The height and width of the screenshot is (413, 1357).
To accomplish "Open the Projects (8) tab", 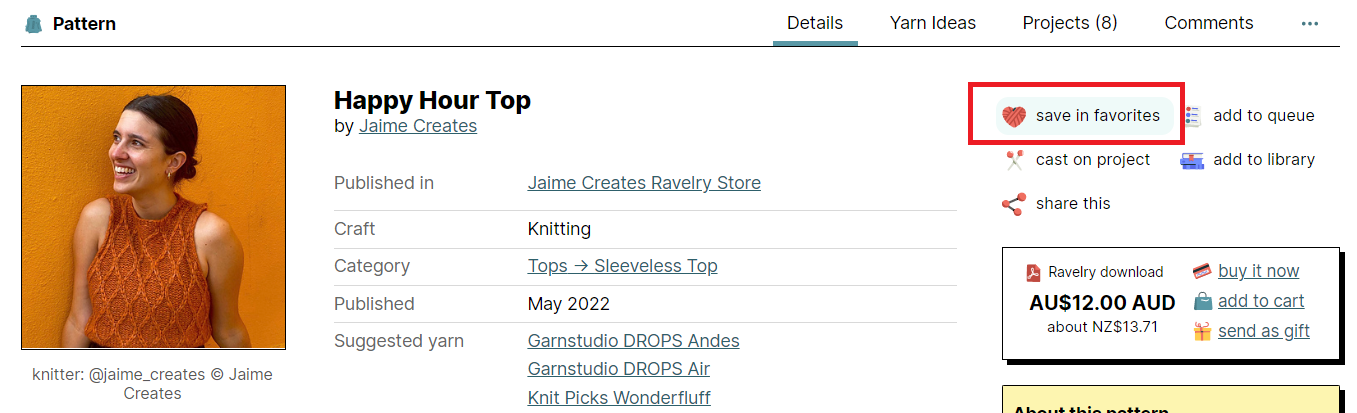I will click(x=1069, y=23).
